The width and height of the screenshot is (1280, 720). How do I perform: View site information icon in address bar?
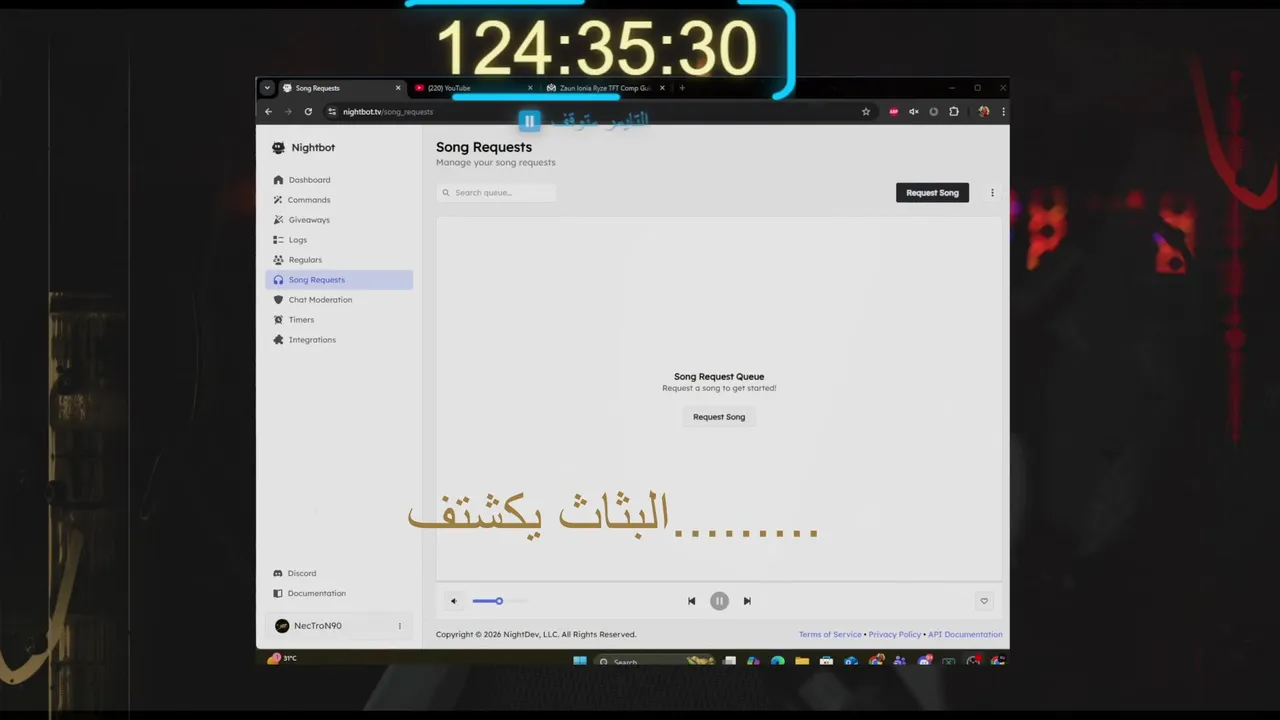click(x=333, y=112)
